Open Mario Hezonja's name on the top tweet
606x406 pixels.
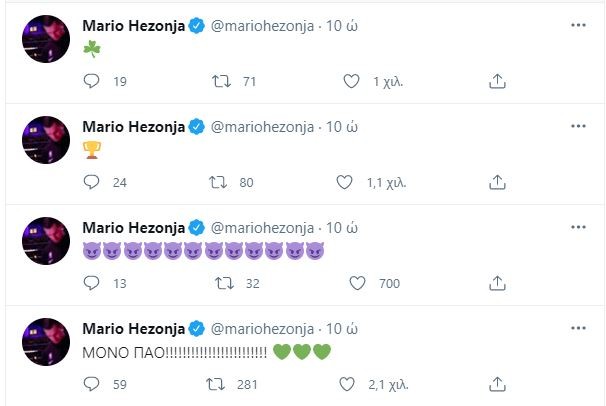(x=132, y=27)
